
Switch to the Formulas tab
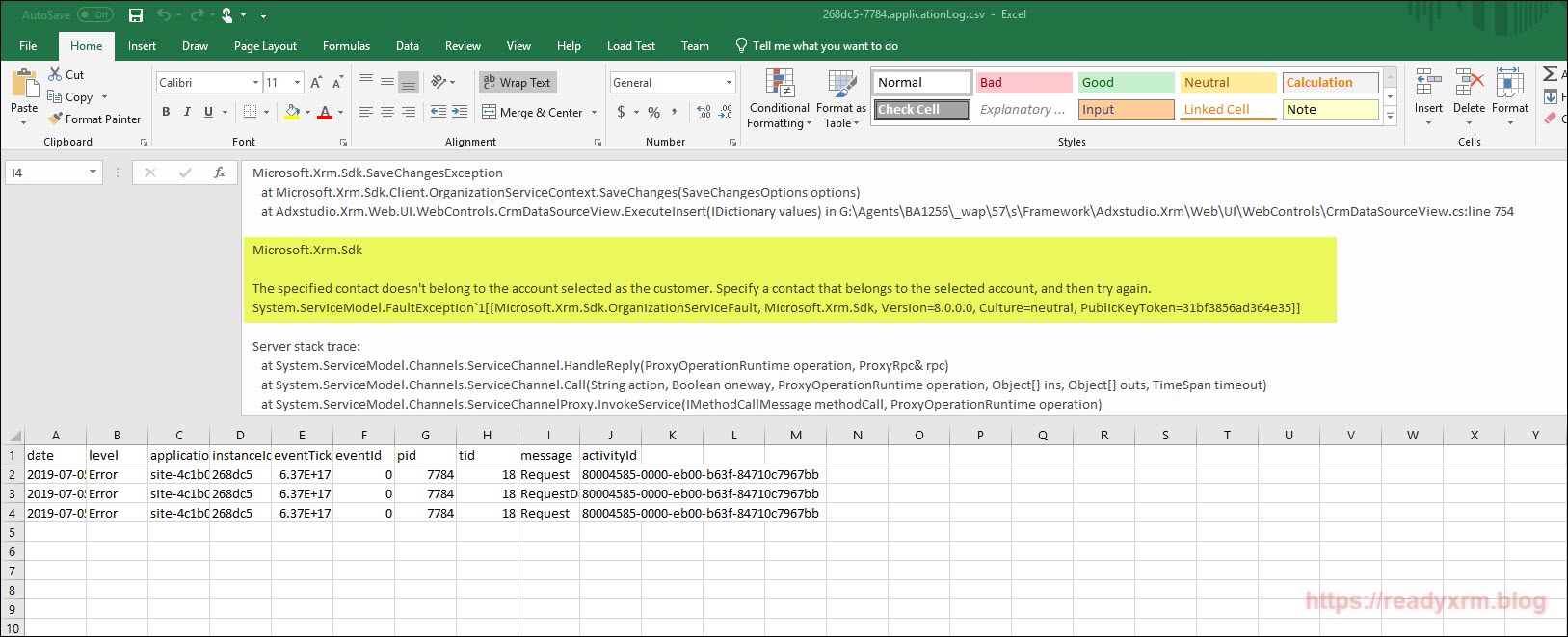coord(346,46)
